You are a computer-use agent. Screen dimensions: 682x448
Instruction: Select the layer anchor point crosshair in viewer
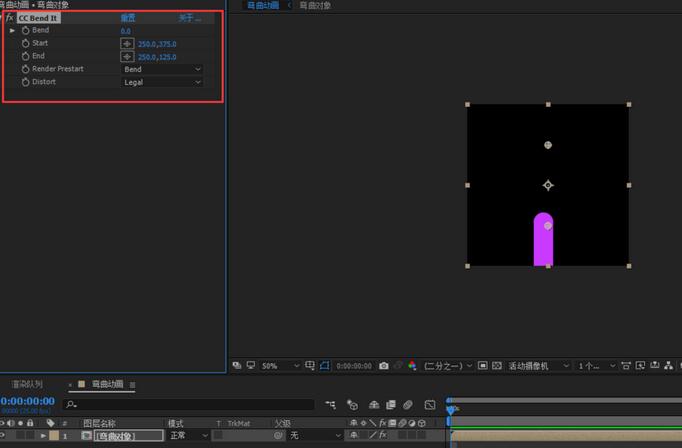[x=548, y=185]
